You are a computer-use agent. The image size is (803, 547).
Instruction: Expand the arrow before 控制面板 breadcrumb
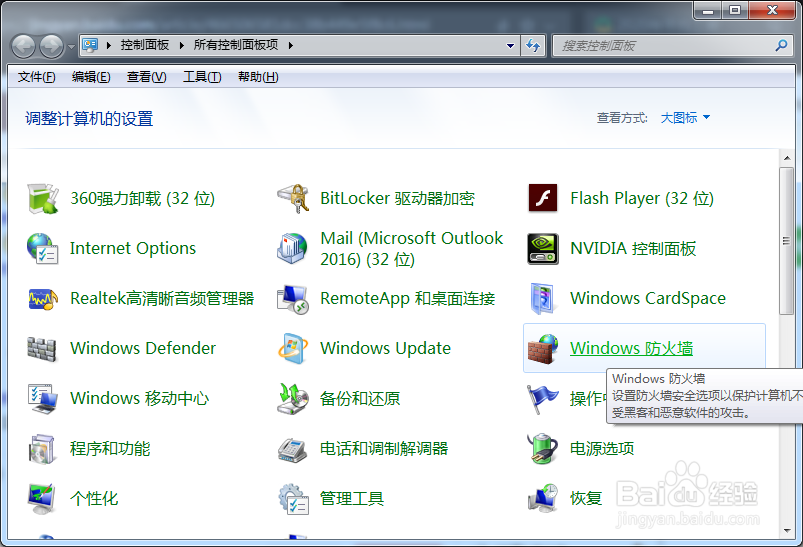tap(109, 46)
